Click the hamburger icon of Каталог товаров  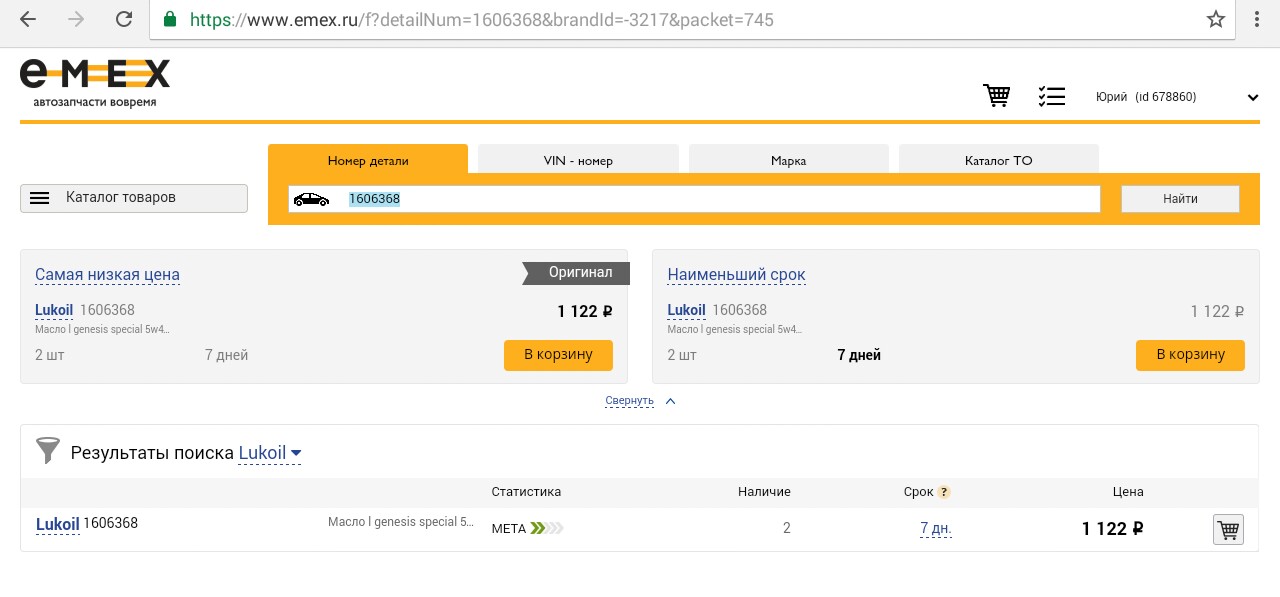(x=40, y=198)
